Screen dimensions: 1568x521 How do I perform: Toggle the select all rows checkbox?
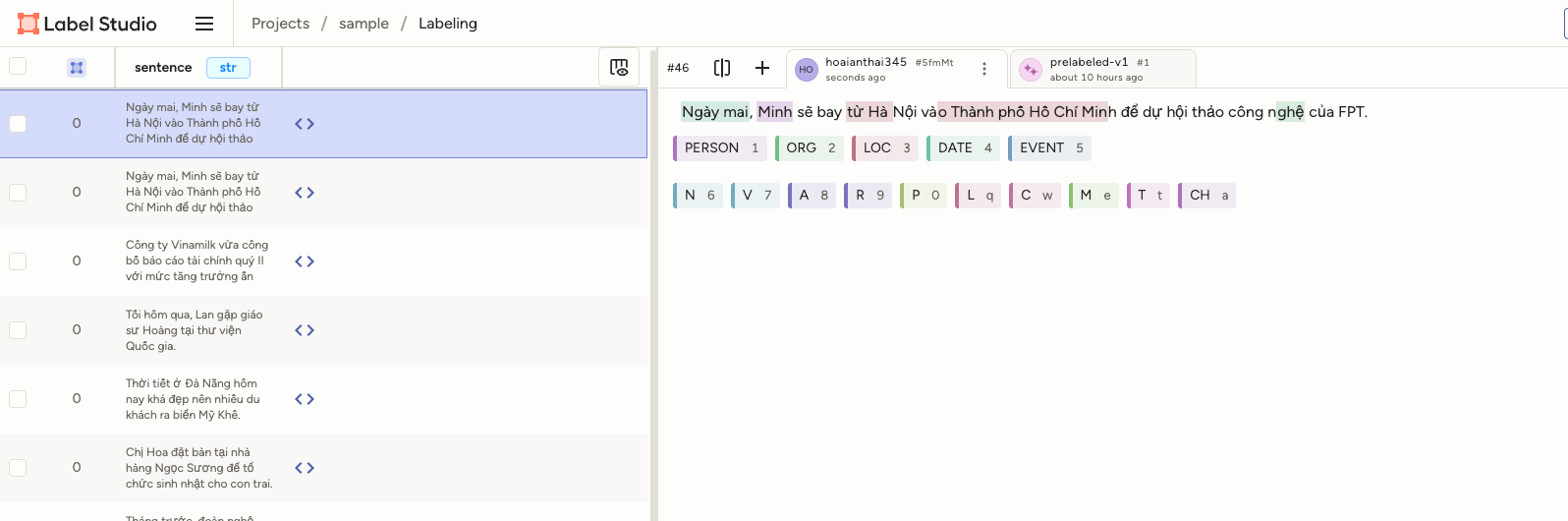pyautogui.click(x=18, y=67)
